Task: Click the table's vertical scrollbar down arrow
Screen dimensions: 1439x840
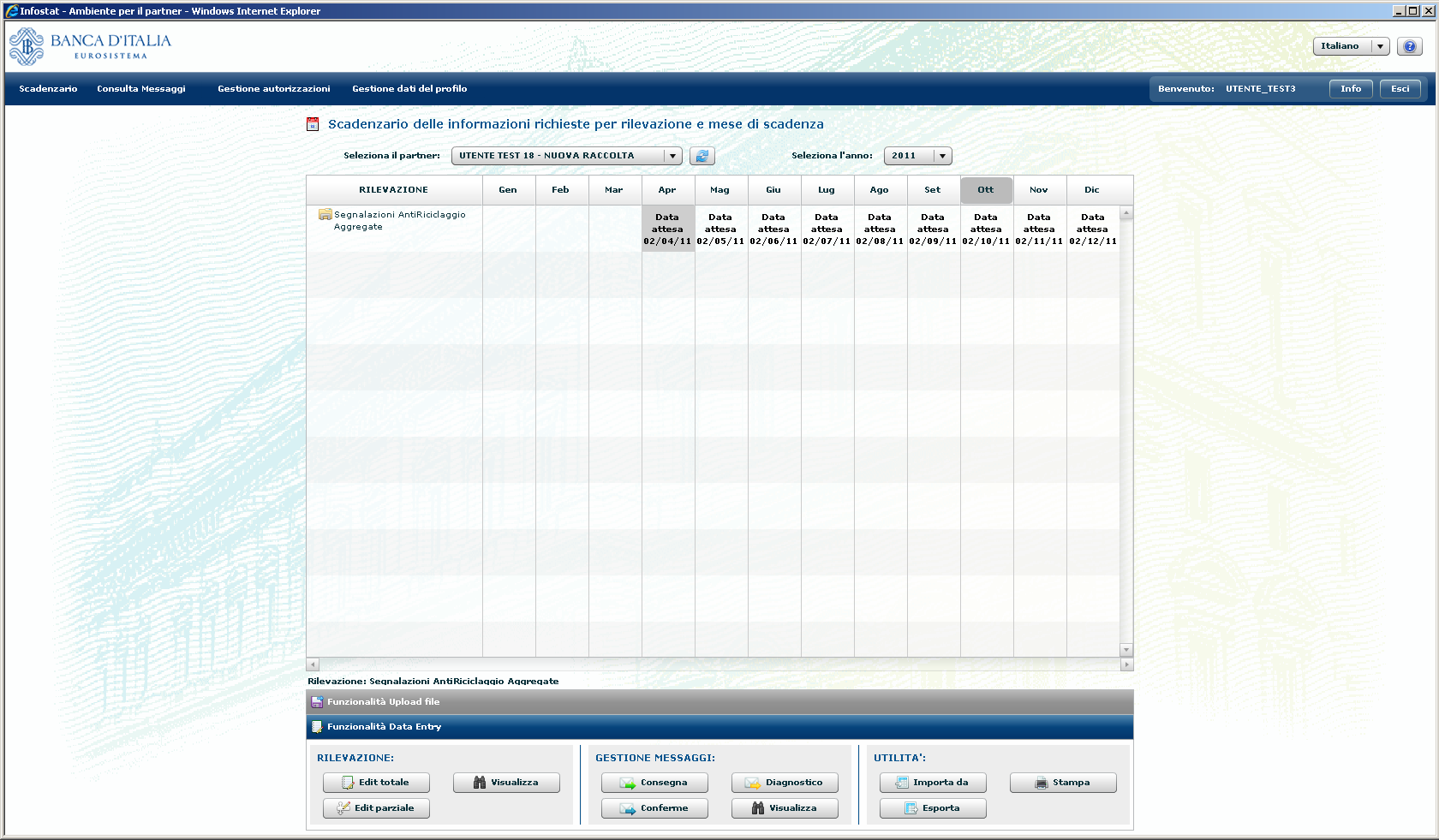Action: (1126, 650)
